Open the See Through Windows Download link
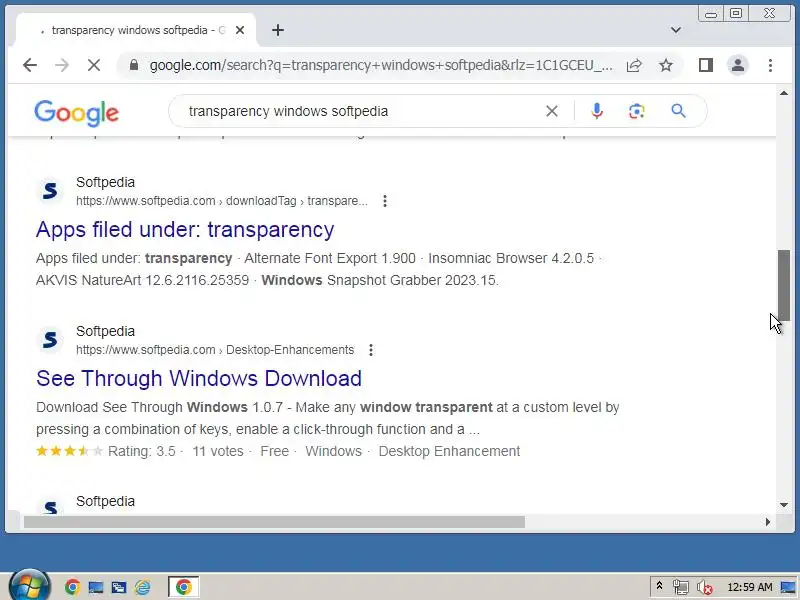Image resolution: width=800 pixels, height=600 pixels. [199, 379]
